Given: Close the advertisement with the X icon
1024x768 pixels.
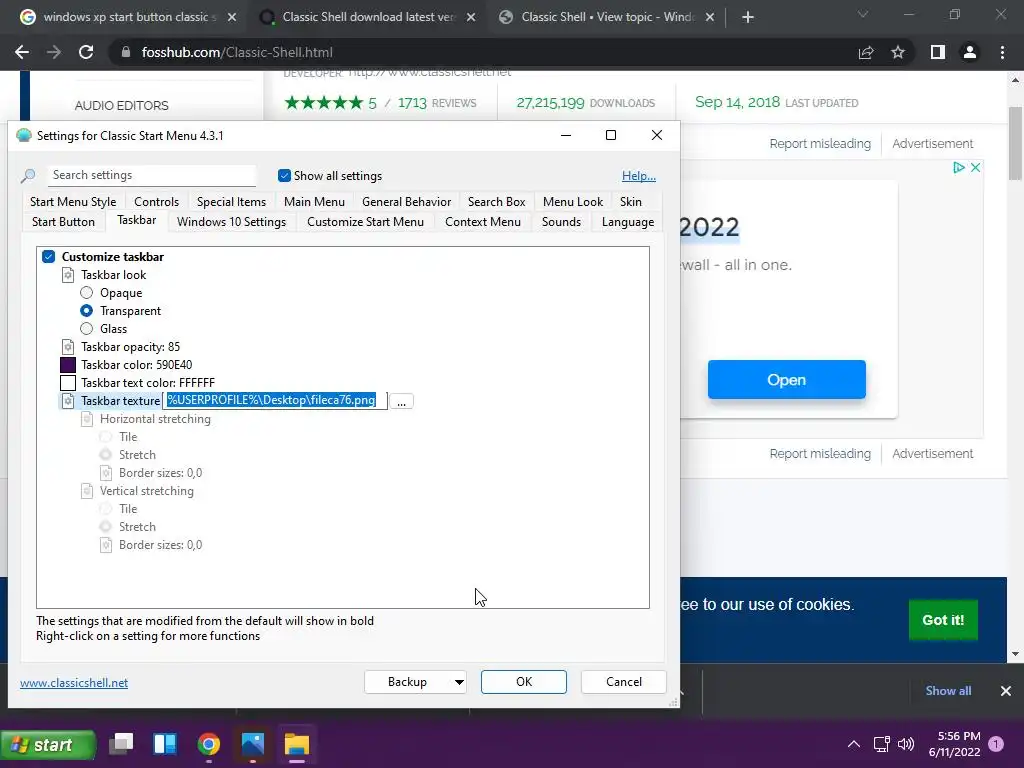Looking at the screenshot, I should coord(975,168).
